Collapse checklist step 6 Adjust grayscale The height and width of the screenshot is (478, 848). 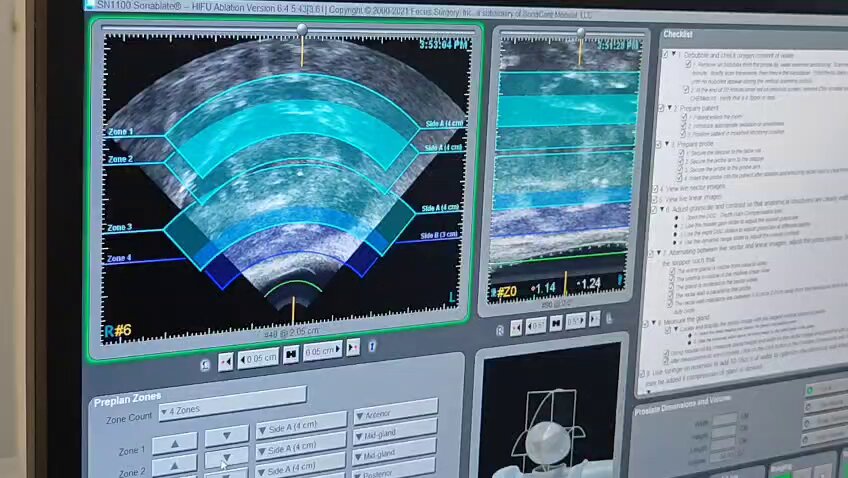(x=662, y=209)
